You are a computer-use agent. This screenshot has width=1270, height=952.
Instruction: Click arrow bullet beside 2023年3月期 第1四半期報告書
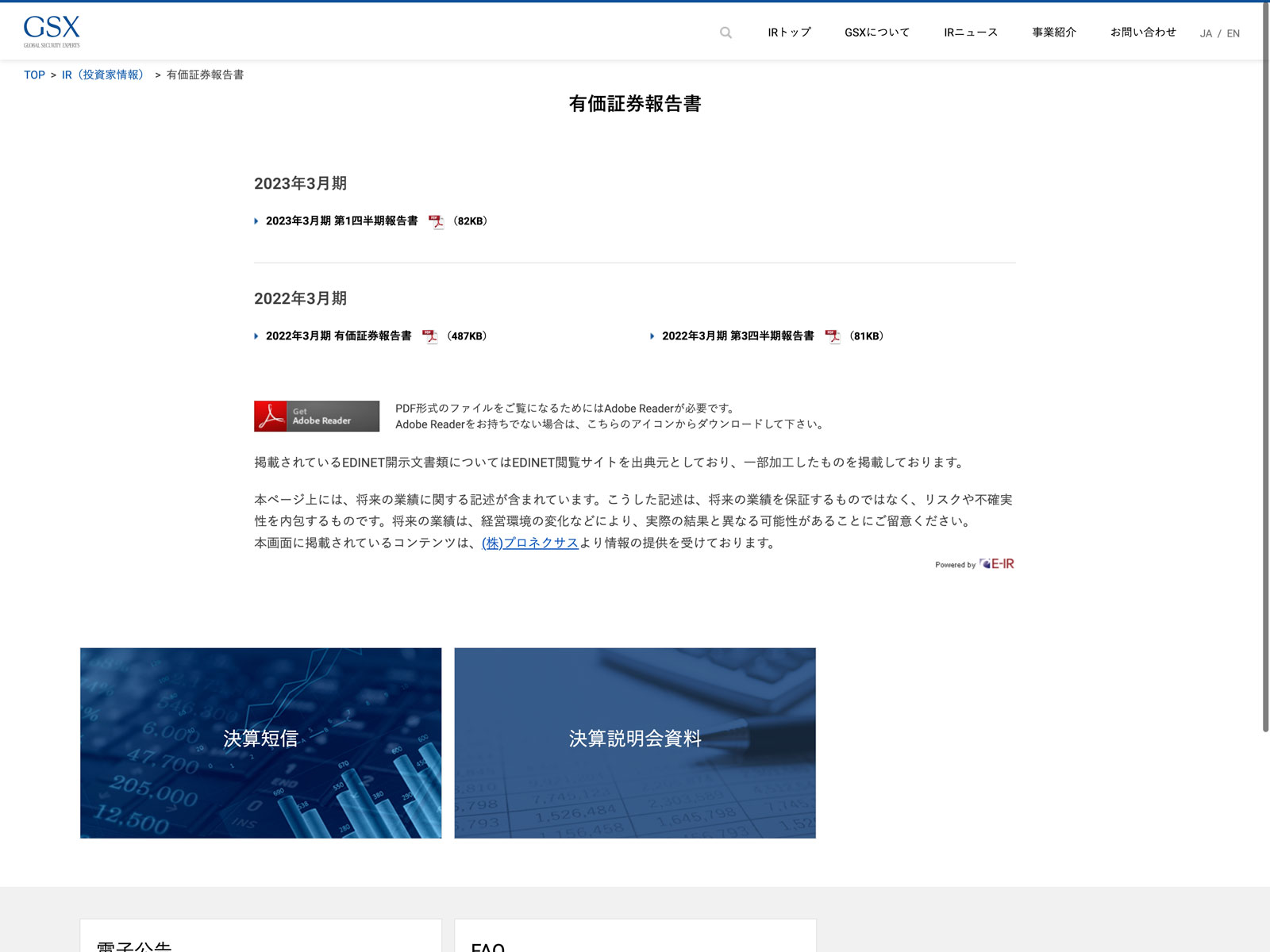click(256, 221)
